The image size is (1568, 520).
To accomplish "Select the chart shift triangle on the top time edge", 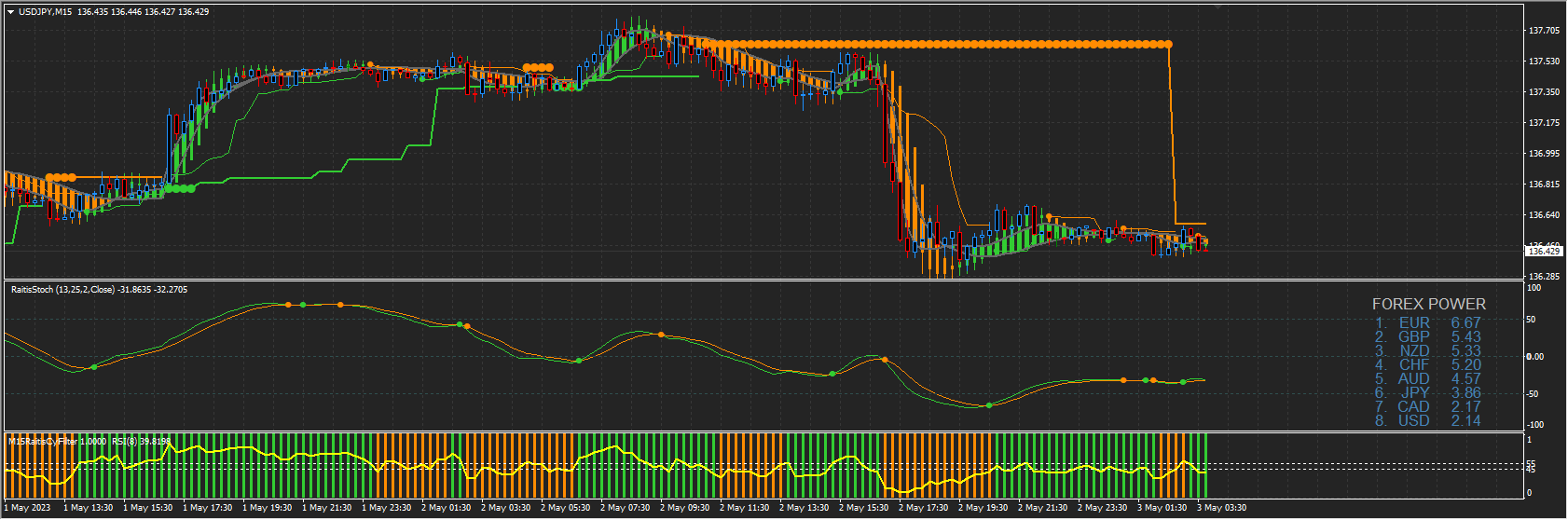I will (x=1217, y=7).
